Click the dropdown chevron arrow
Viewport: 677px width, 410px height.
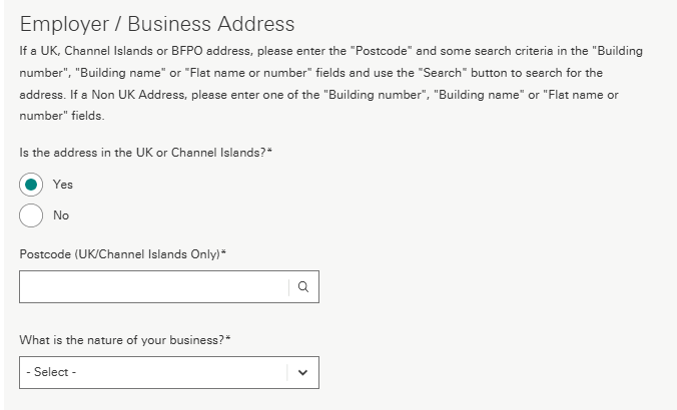[x=303, y=372]
